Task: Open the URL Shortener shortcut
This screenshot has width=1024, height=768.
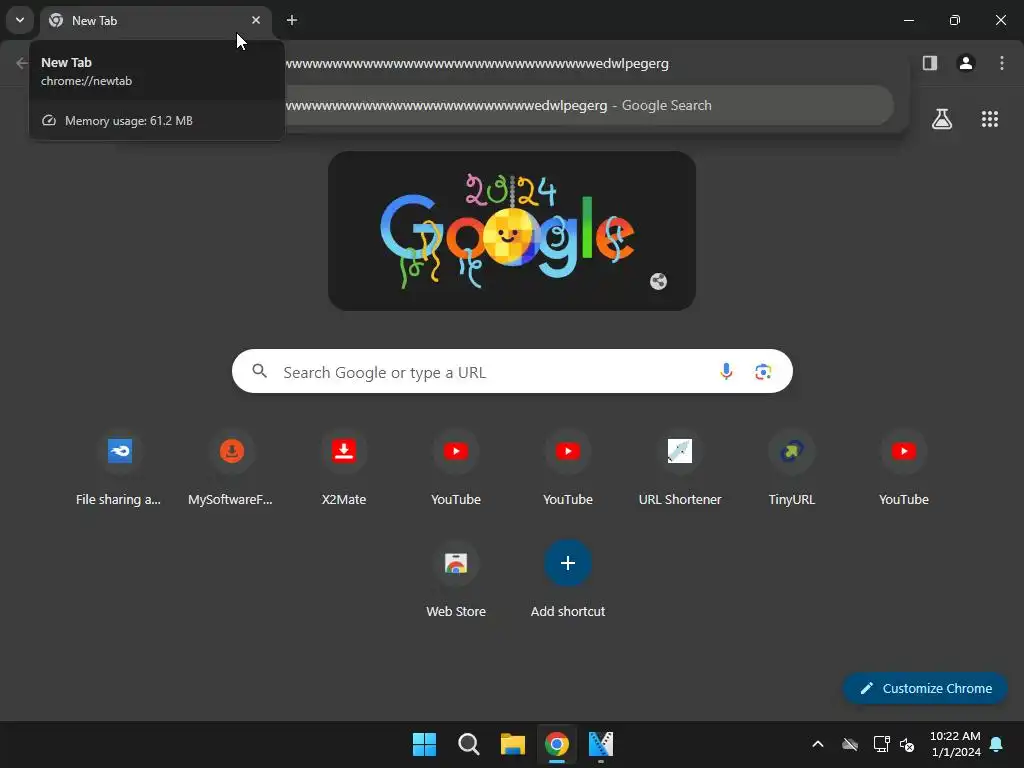Action: [x=680, y=468]
